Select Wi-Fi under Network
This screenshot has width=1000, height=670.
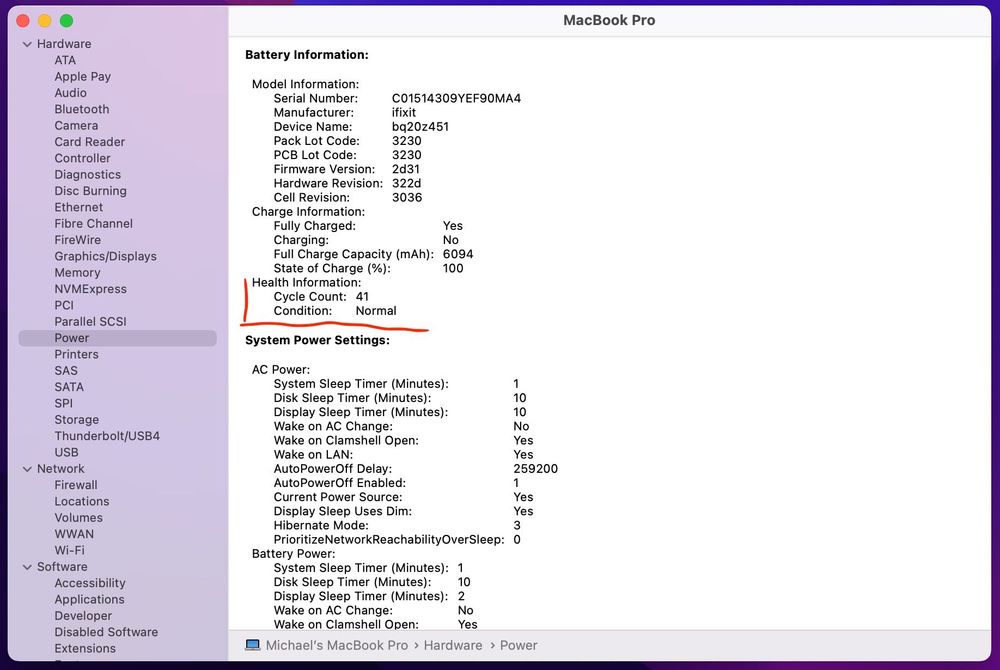pyautogui.click(x=69, y=550)
